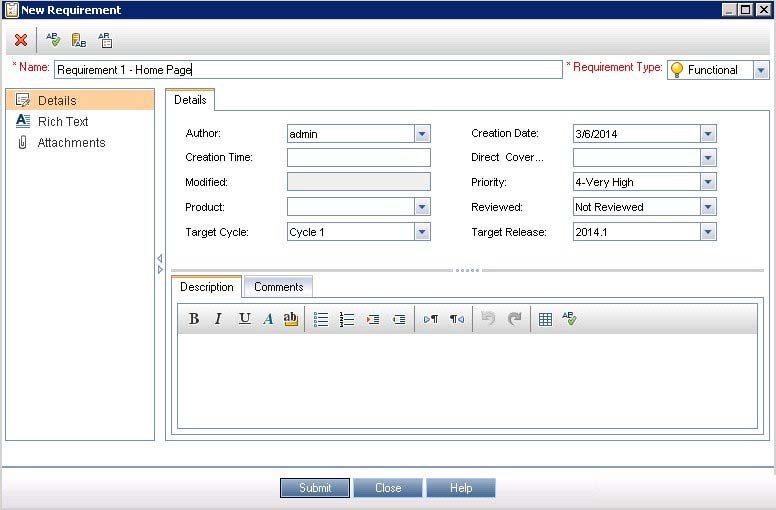Select the Details tab above the fields
The height and width of the screenshot is (510, 776).
190,100
